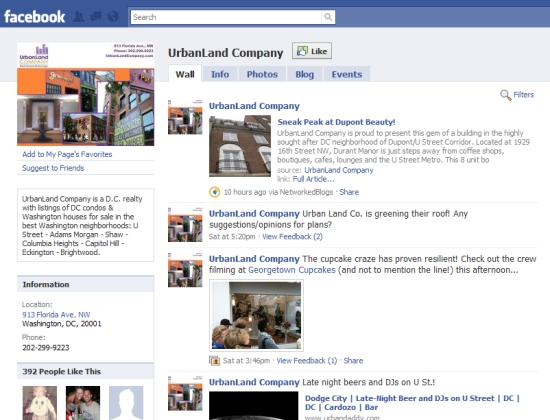
Task: Click the avatar beside the Dupont Beauty post
Action: pos(185,117)
